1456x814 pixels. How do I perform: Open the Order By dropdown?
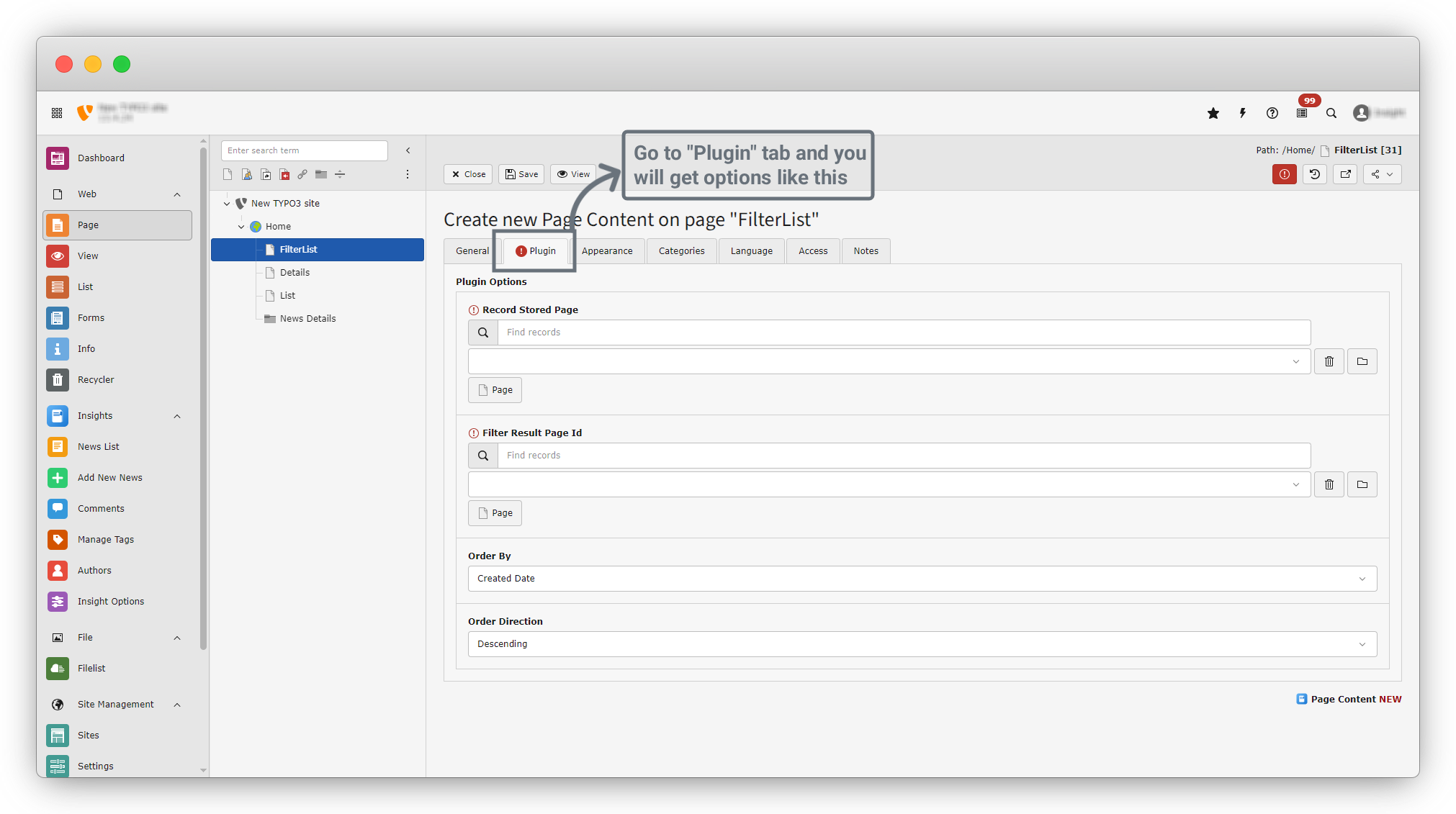922,579
